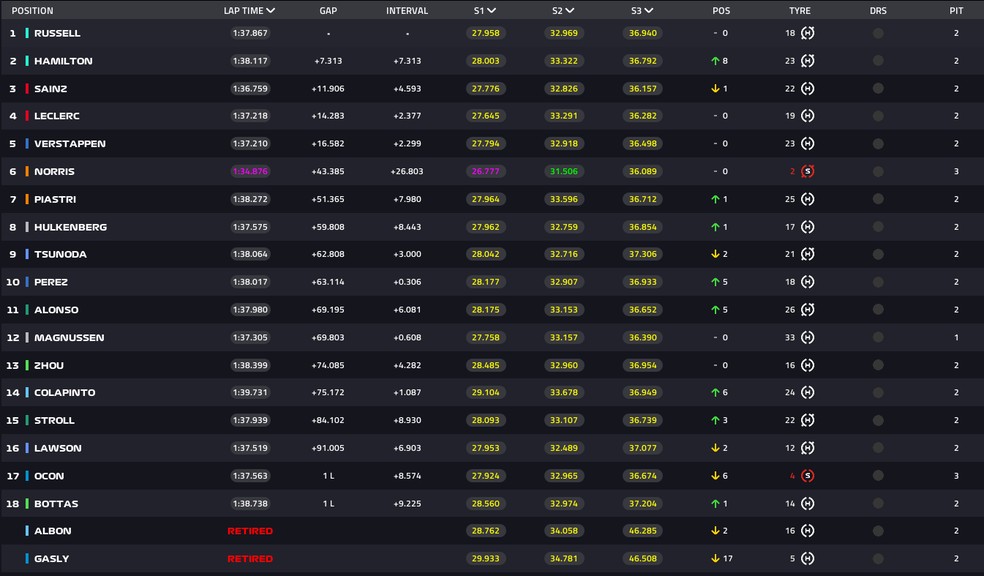The image size is (984, 576).
Task: Click Ocon's soft tyre icon
Action: pyautogui.click(x=808, y=476)
